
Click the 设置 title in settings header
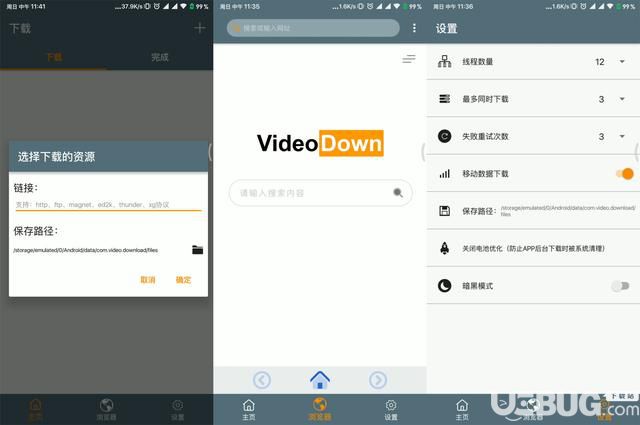point(447,29)
